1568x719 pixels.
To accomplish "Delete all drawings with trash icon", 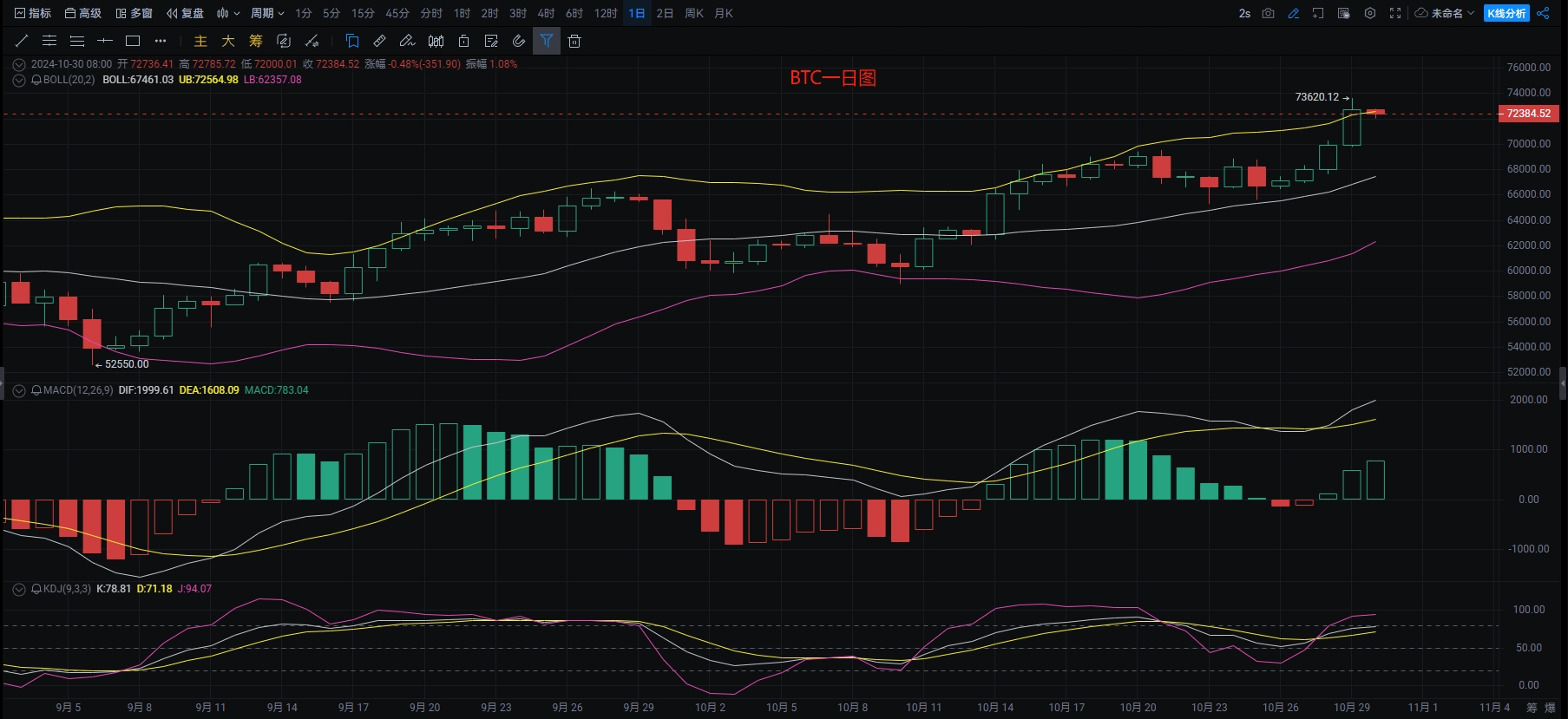I will pos(574,41).
